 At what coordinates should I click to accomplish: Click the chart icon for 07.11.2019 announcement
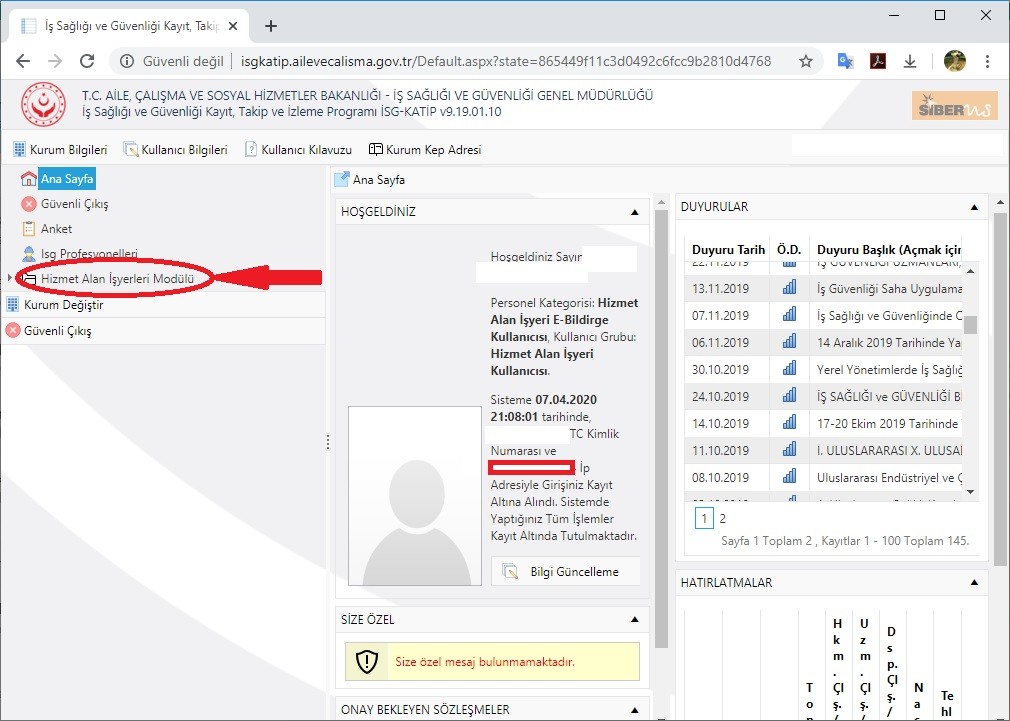(789, 314)
